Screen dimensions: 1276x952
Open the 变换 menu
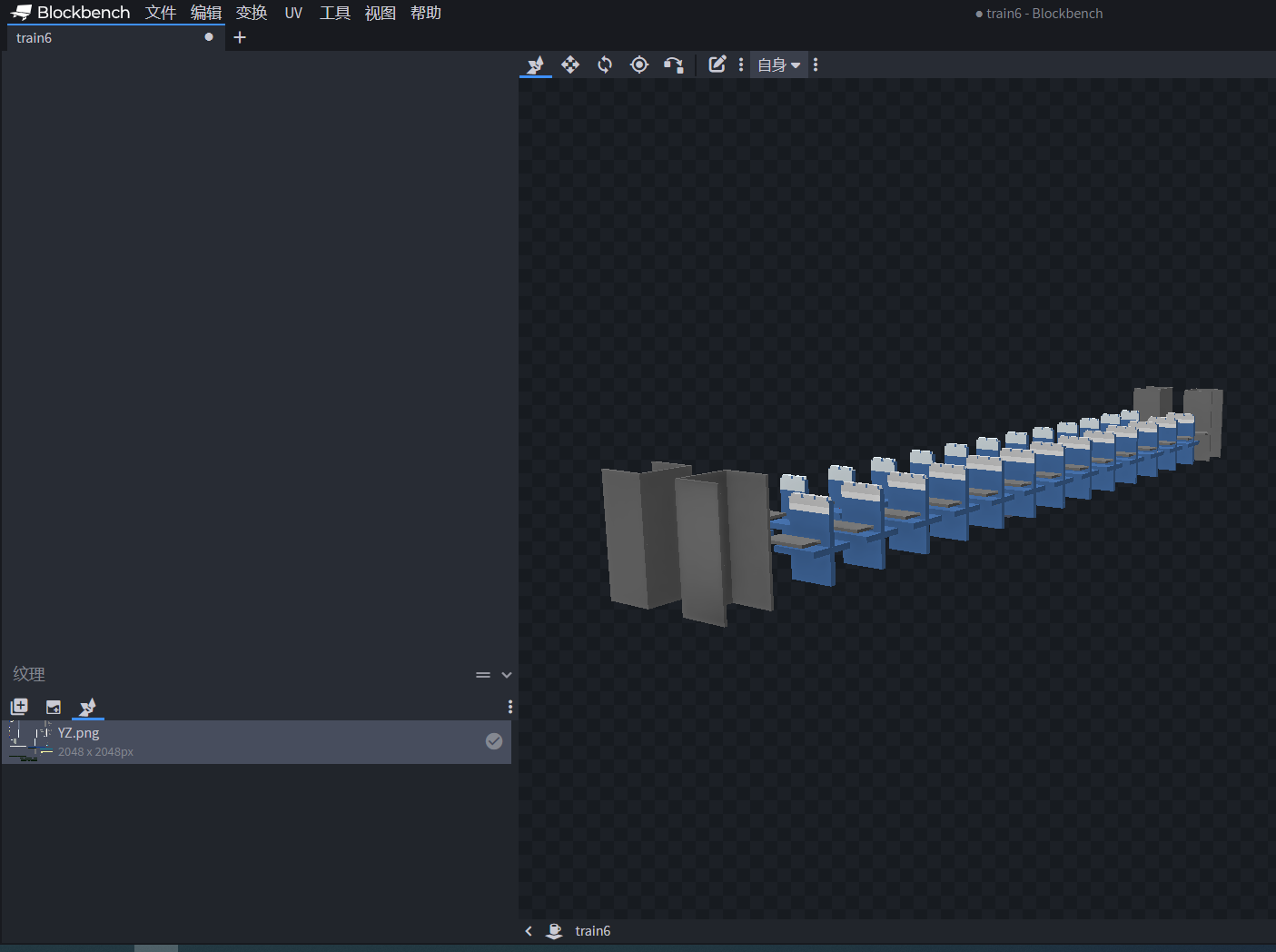[252, 13]
